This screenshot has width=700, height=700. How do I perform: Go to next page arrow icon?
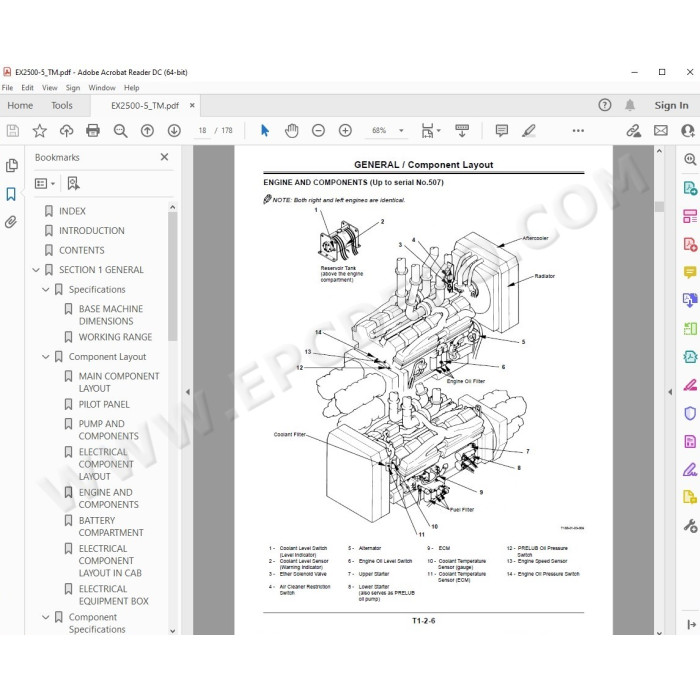(x=174, y=131)
